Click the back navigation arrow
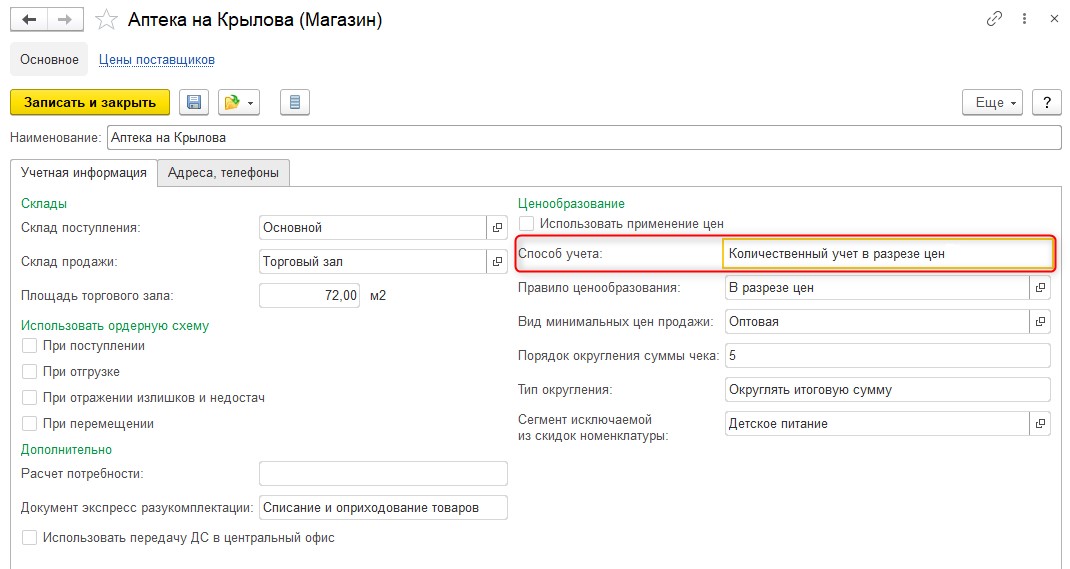The image size is (1070, 569). (x=29, y=20)
